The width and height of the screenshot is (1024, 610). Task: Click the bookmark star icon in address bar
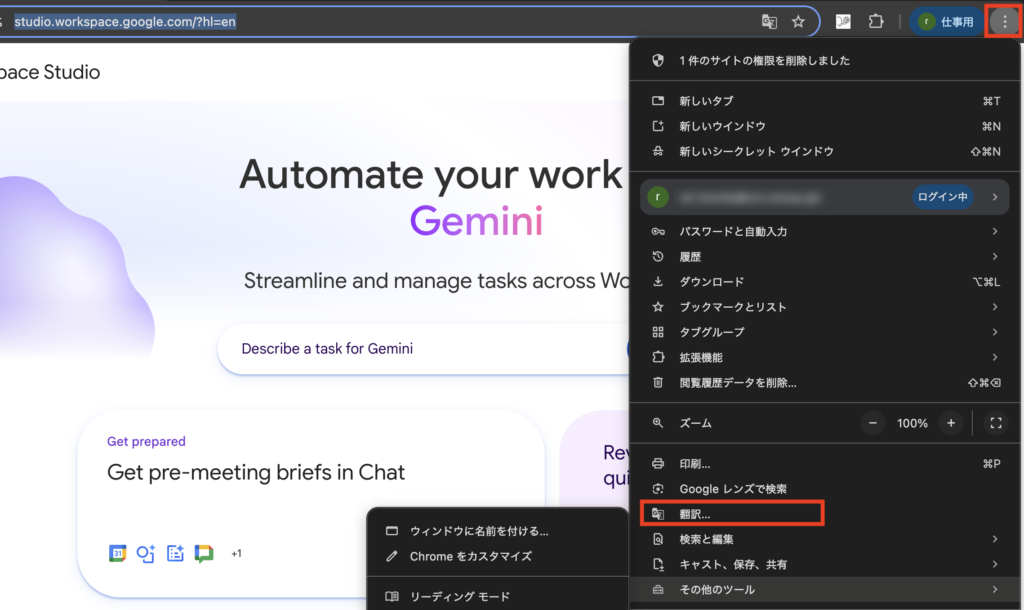click(798, 21)
